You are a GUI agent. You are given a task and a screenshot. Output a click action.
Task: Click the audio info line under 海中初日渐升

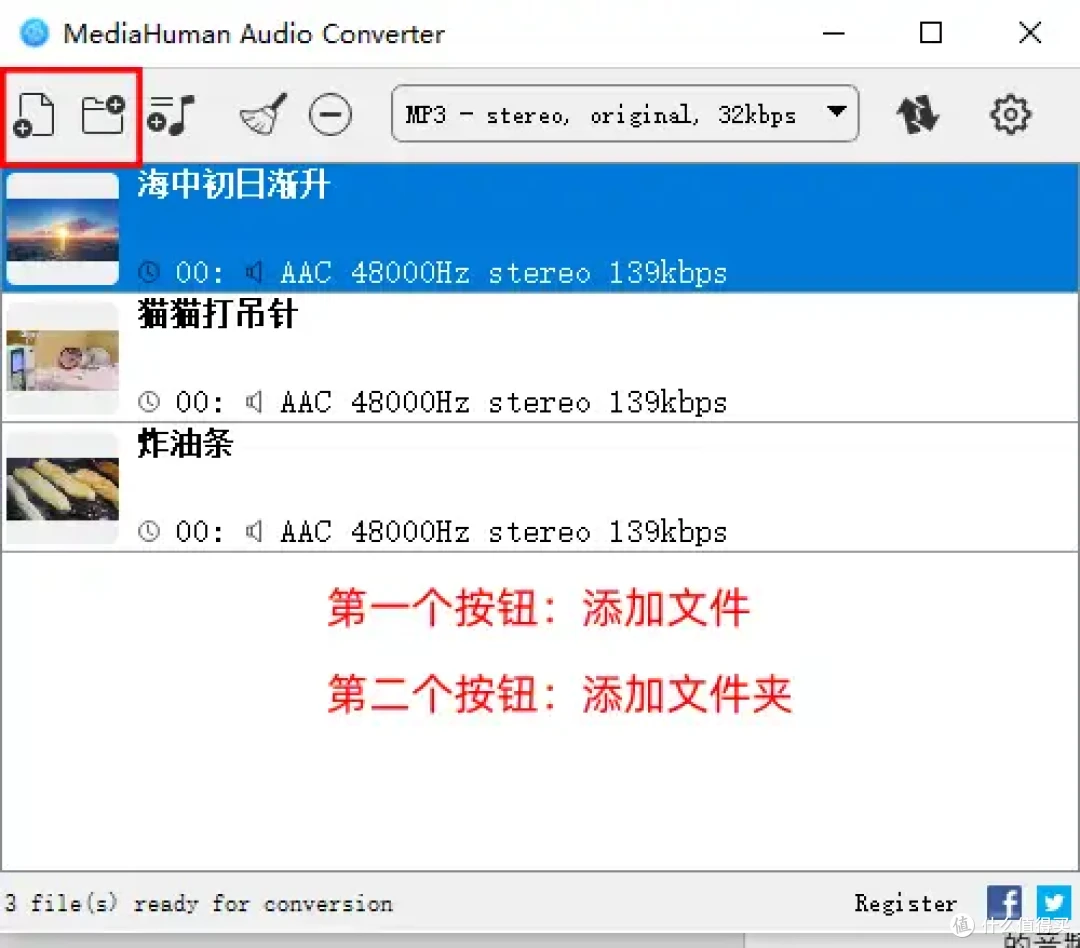click(x=433, y=273)
